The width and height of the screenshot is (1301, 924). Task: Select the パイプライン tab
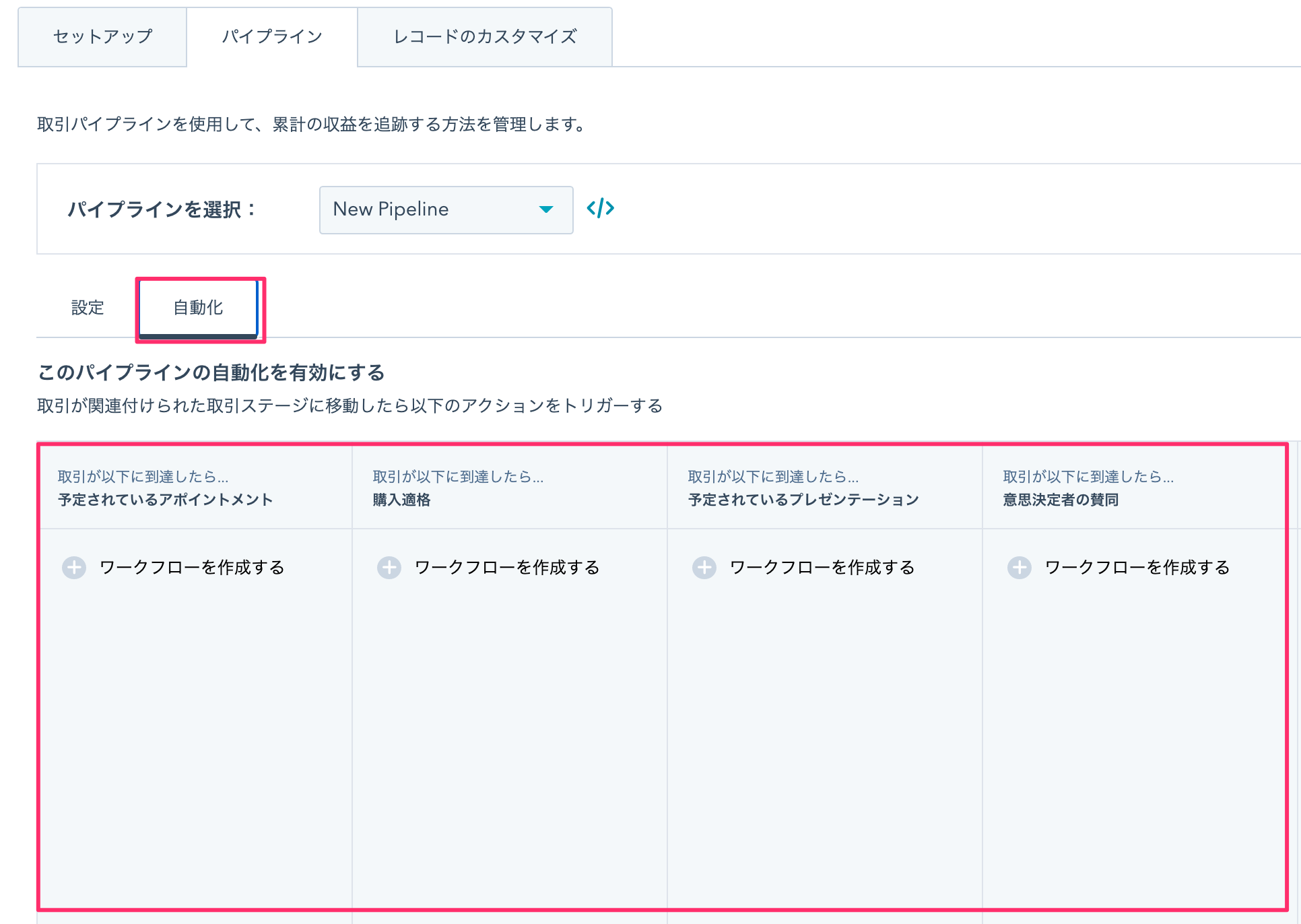(272, 37)
